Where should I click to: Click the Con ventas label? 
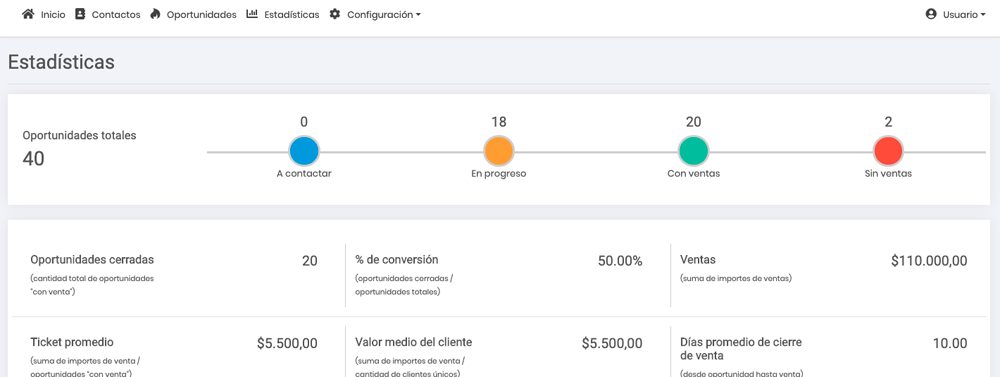(694, 174)
